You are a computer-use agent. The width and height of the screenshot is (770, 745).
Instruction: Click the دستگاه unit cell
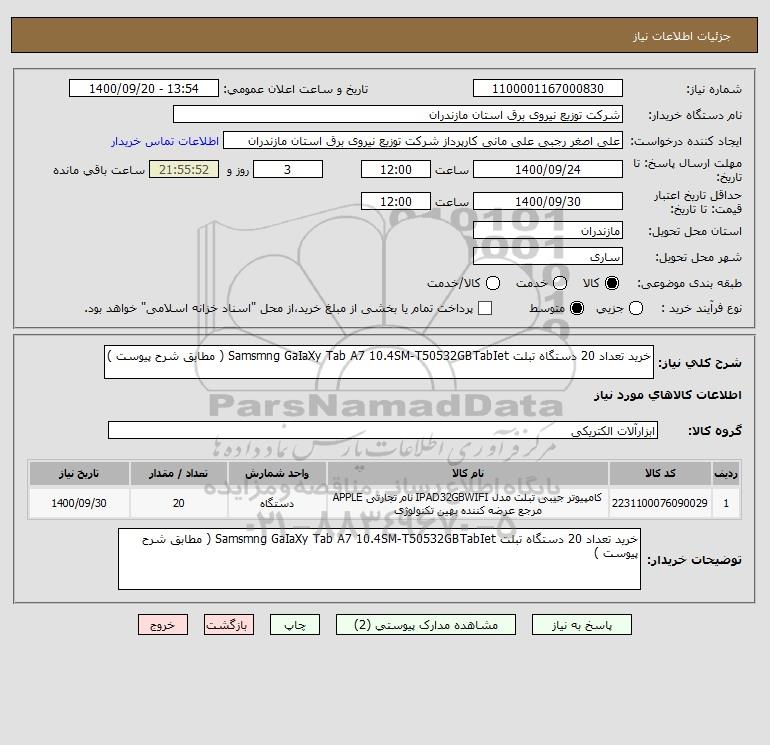[x=277, y=503]
